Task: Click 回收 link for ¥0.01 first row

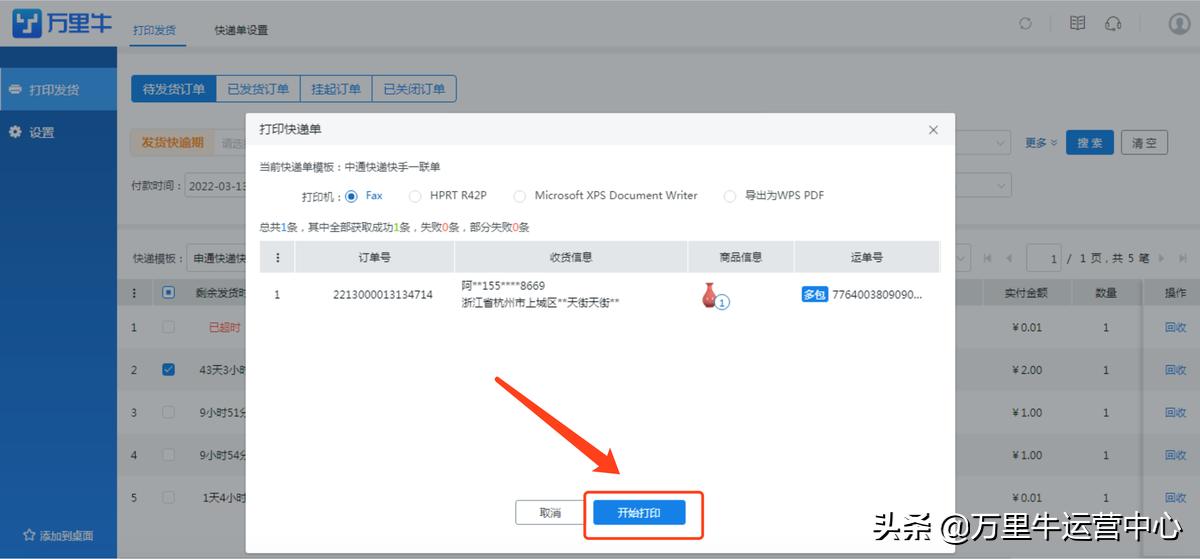Action: pos(1175,327)
